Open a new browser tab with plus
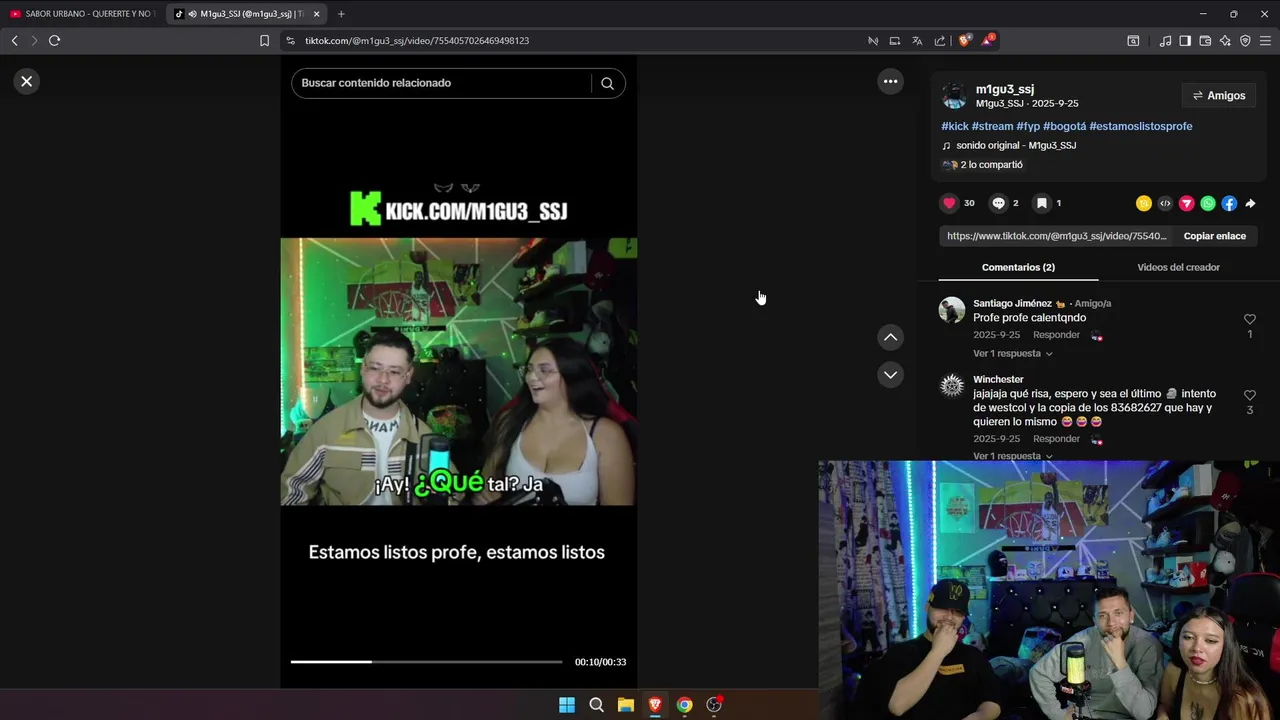This screenshot has height=720, width=1280. point(341,14)
